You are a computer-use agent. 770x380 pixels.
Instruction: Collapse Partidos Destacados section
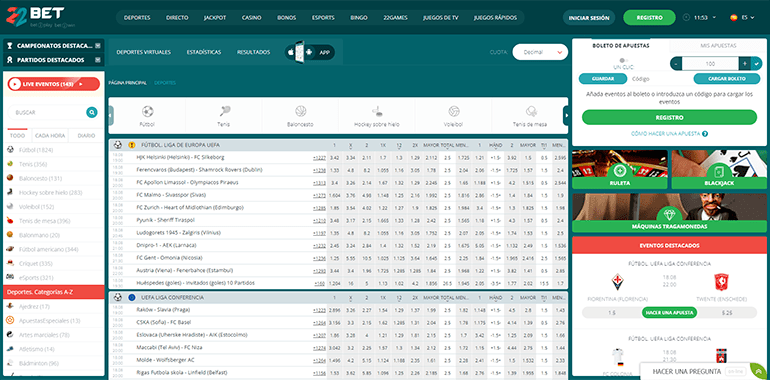tap(98, 60)
